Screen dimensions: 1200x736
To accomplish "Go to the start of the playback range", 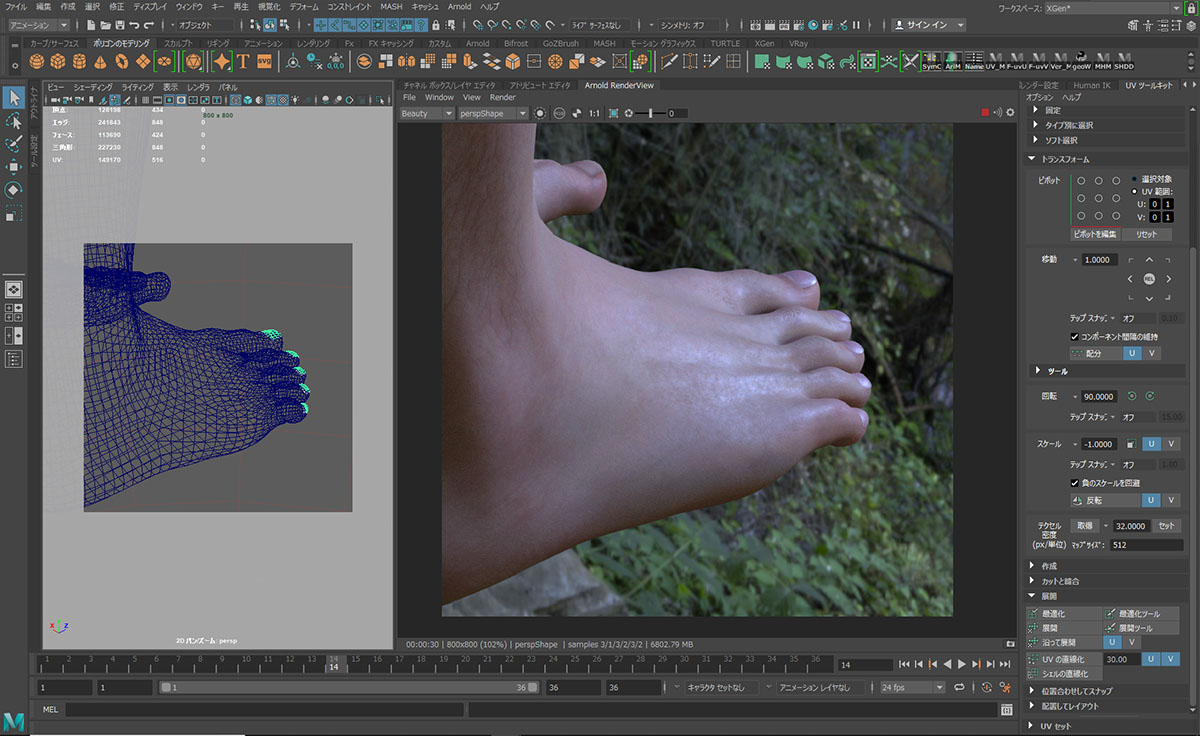I will click(904, 664).
